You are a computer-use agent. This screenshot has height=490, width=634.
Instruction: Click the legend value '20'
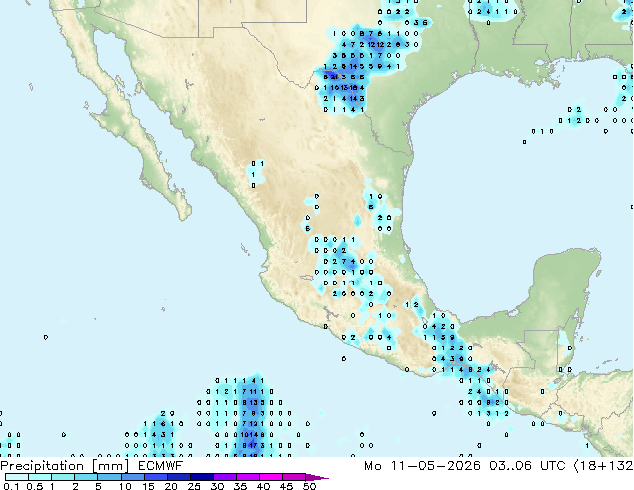171,486
